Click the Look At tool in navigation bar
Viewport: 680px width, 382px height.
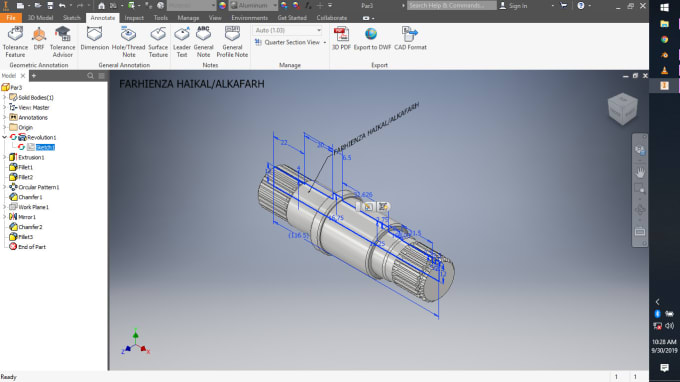(x=640, y=232)
